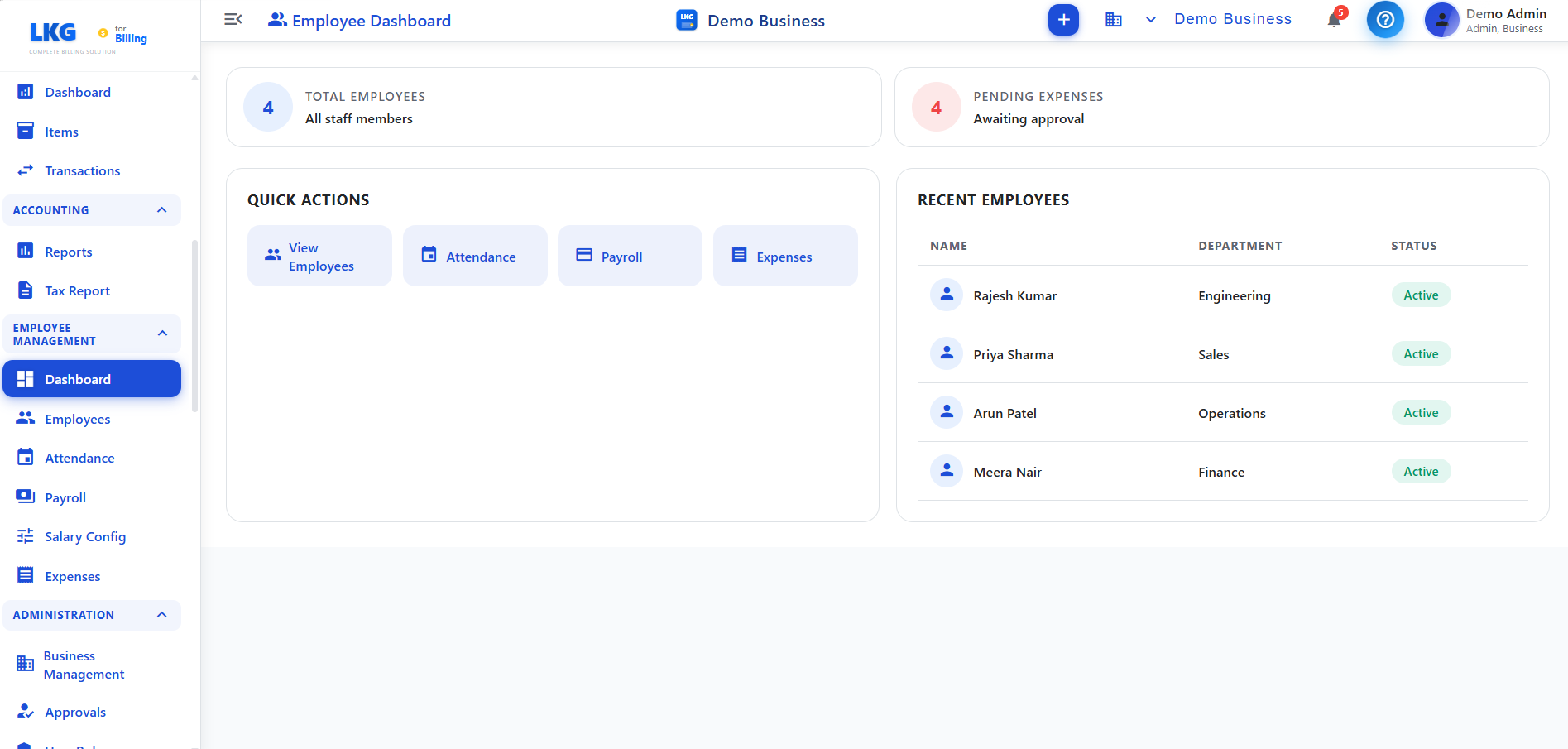This screenshot has height=749, width=1568.
Task: Click the Active status badge for Rajesh Kumar
Action: coord(1421,295)
